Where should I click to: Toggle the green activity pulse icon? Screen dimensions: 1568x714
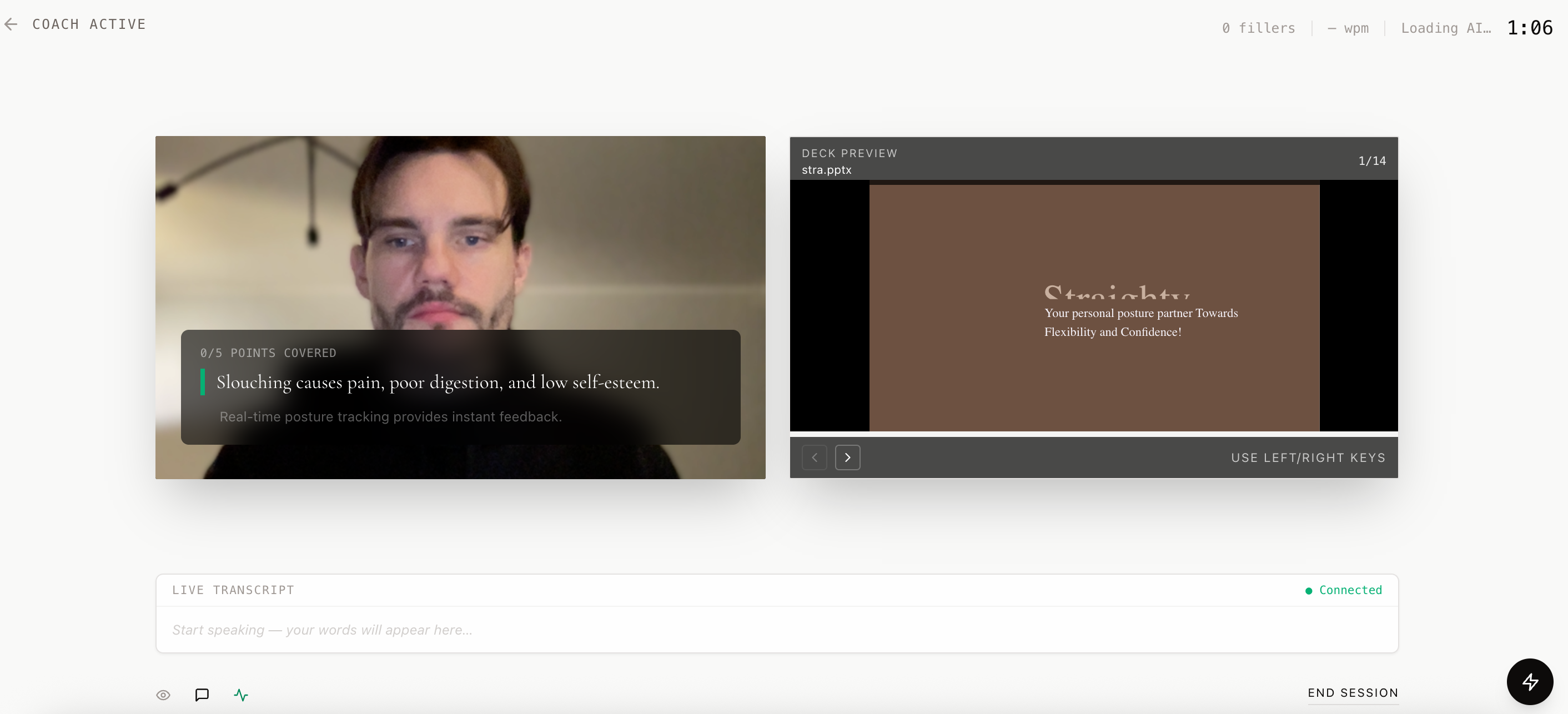click(241, 695)
